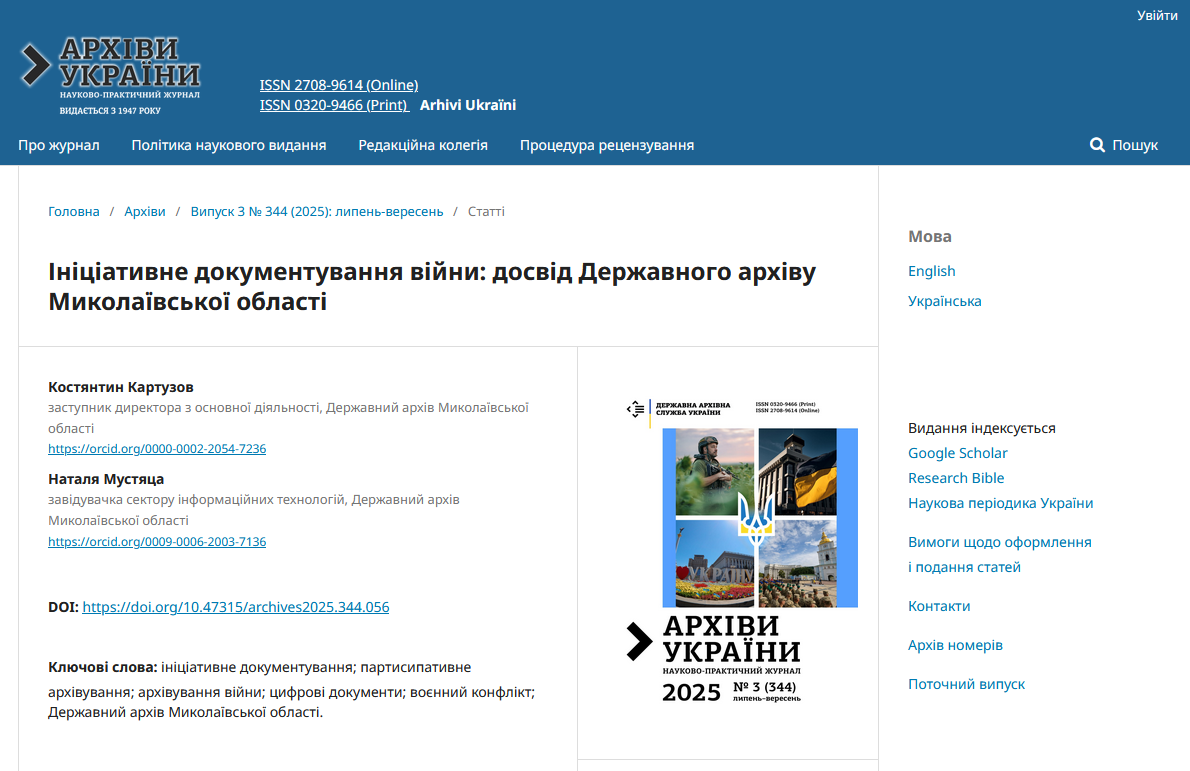The height and width of the screenshot is (771, 1190).
Task: Select Редакційна колегія in navigation
Action: (x=423, y=145)
